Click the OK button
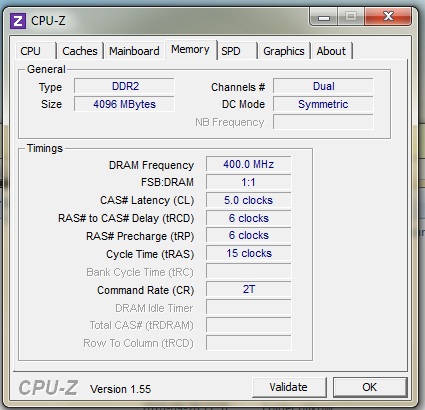This screenshot has height=410, width=425. pyautogui.click(x=370, y=387)
